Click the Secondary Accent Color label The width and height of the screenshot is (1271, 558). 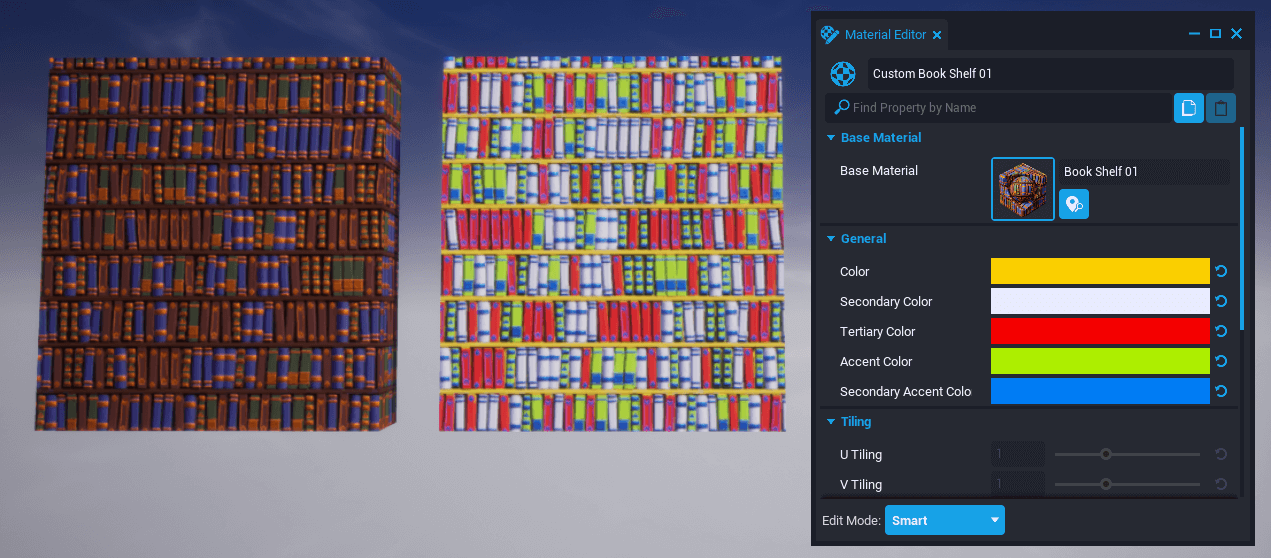click(906, 391)
